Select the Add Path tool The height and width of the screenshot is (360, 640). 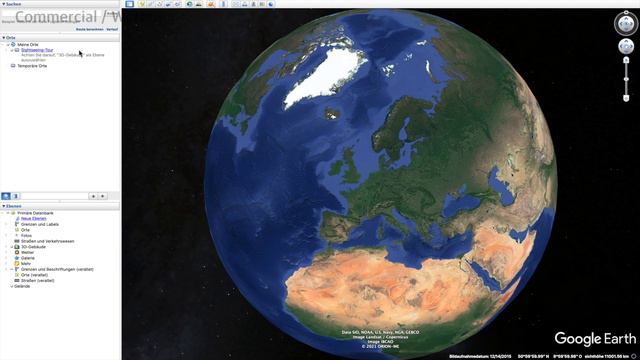[159, 4]
